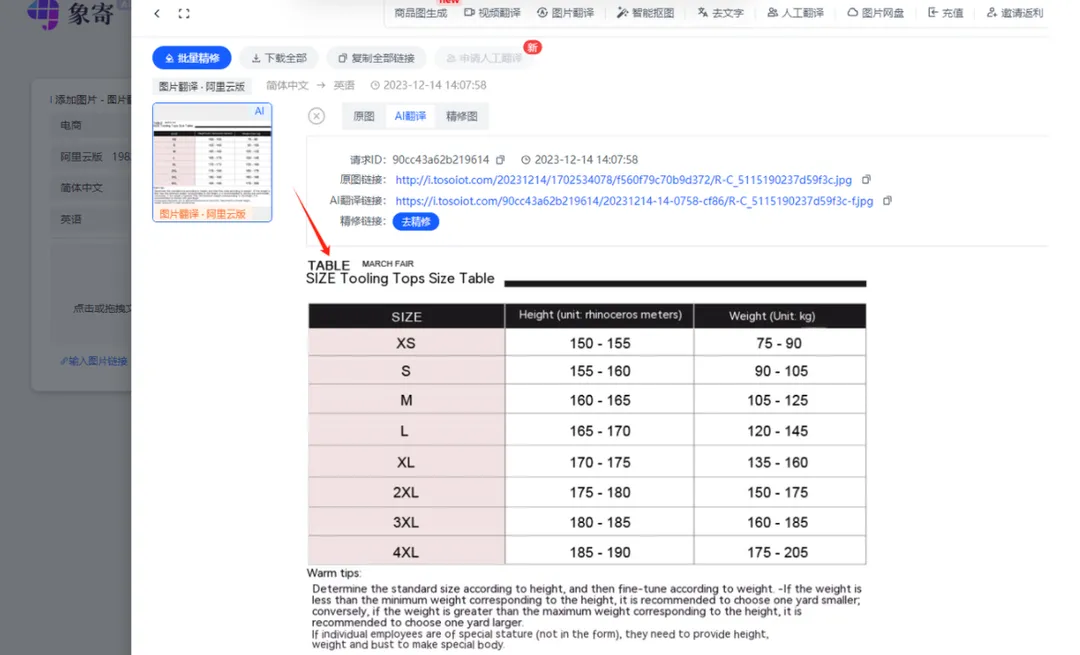
Task: Click the 批量精修 batch refine button
Action: coord(191,57)
